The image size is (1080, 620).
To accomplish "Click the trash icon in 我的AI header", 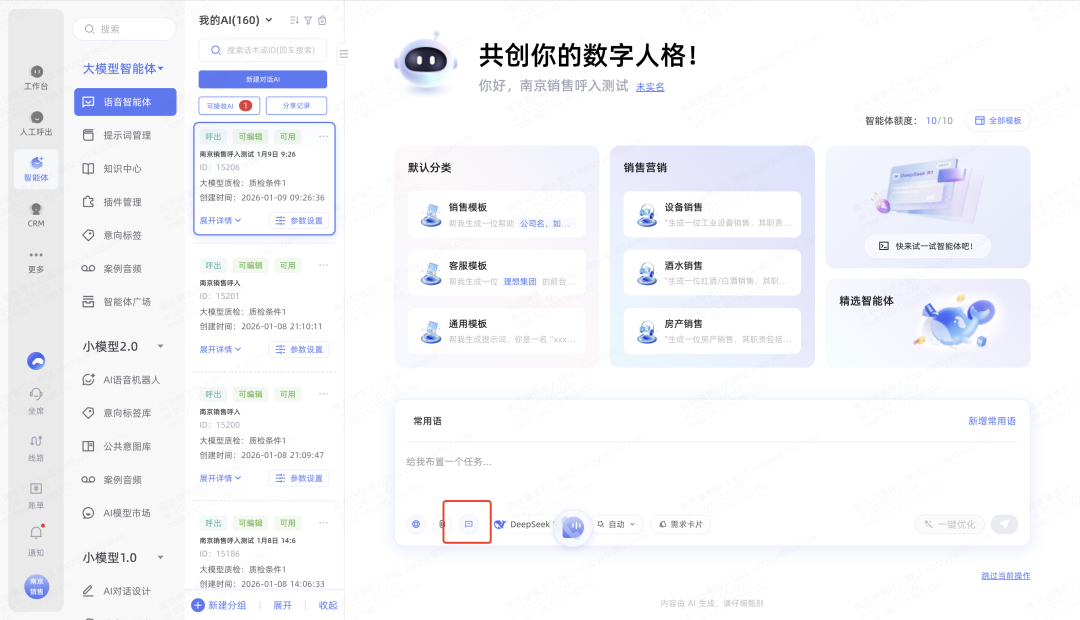I will point(322,20).
